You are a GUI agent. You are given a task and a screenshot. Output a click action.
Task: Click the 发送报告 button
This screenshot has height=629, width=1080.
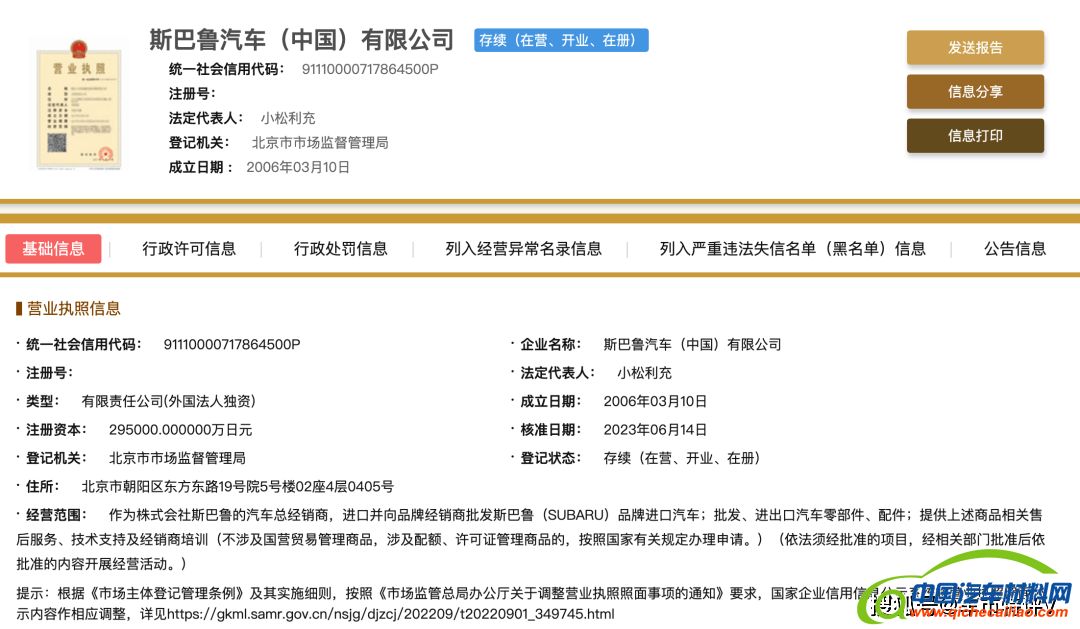[x=974, y=48]
